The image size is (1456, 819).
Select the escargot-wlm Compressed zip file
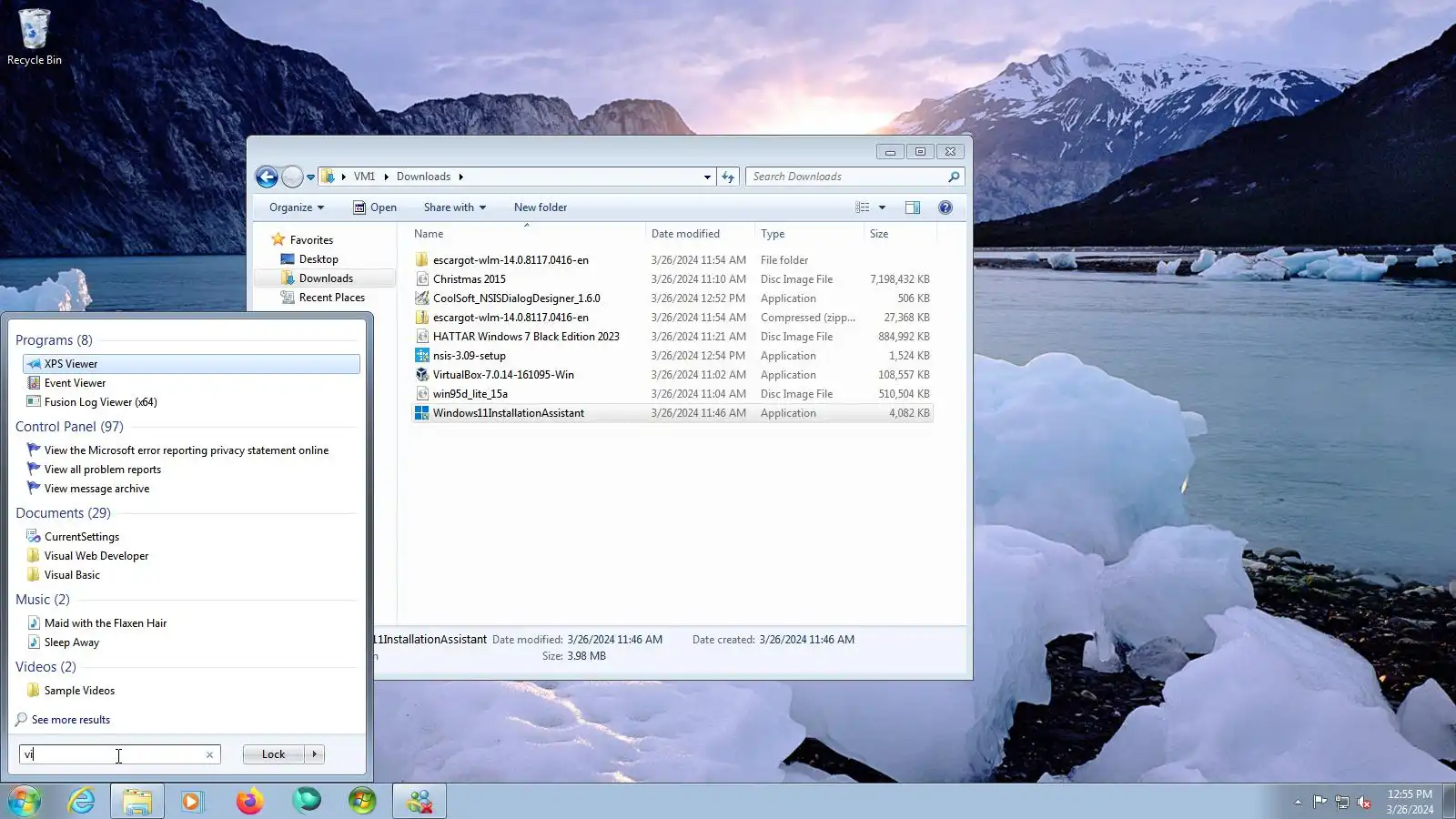pyautogui.click(x=672, y=318)
